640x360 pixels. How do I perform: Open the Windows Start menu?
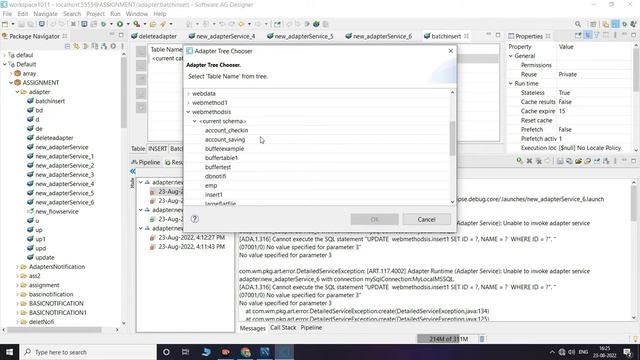9,352
